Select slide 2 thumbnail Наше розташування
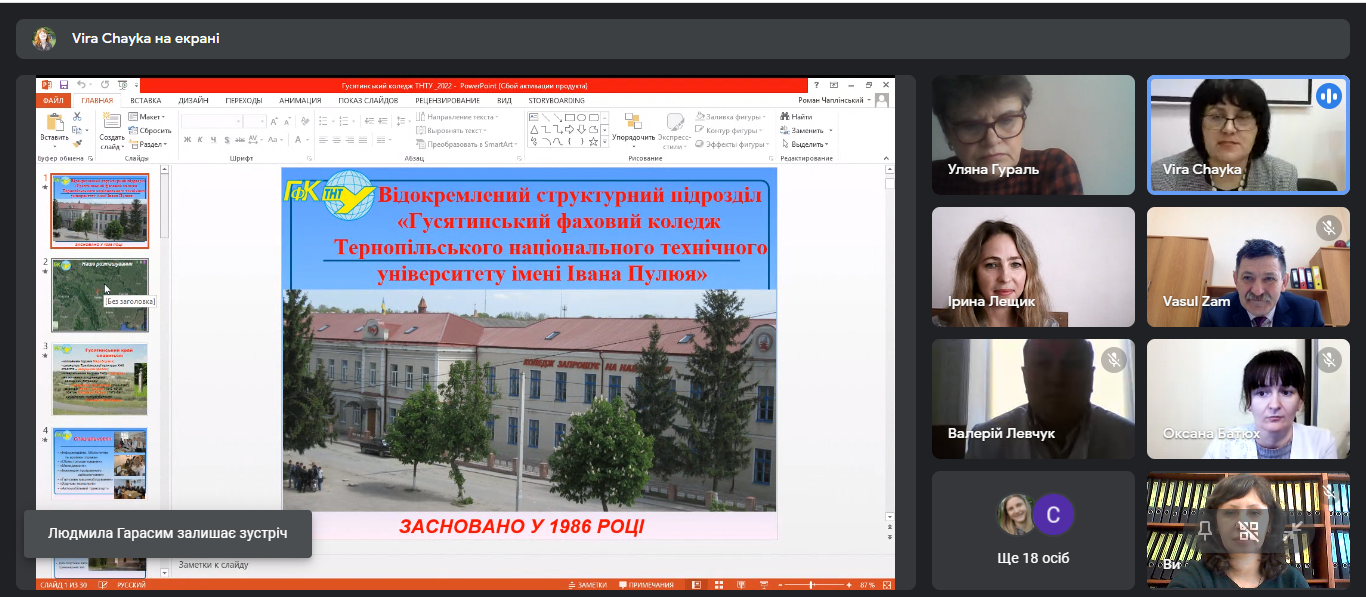1366x597 pixels. pyautogui.click(x=100, y=295)
